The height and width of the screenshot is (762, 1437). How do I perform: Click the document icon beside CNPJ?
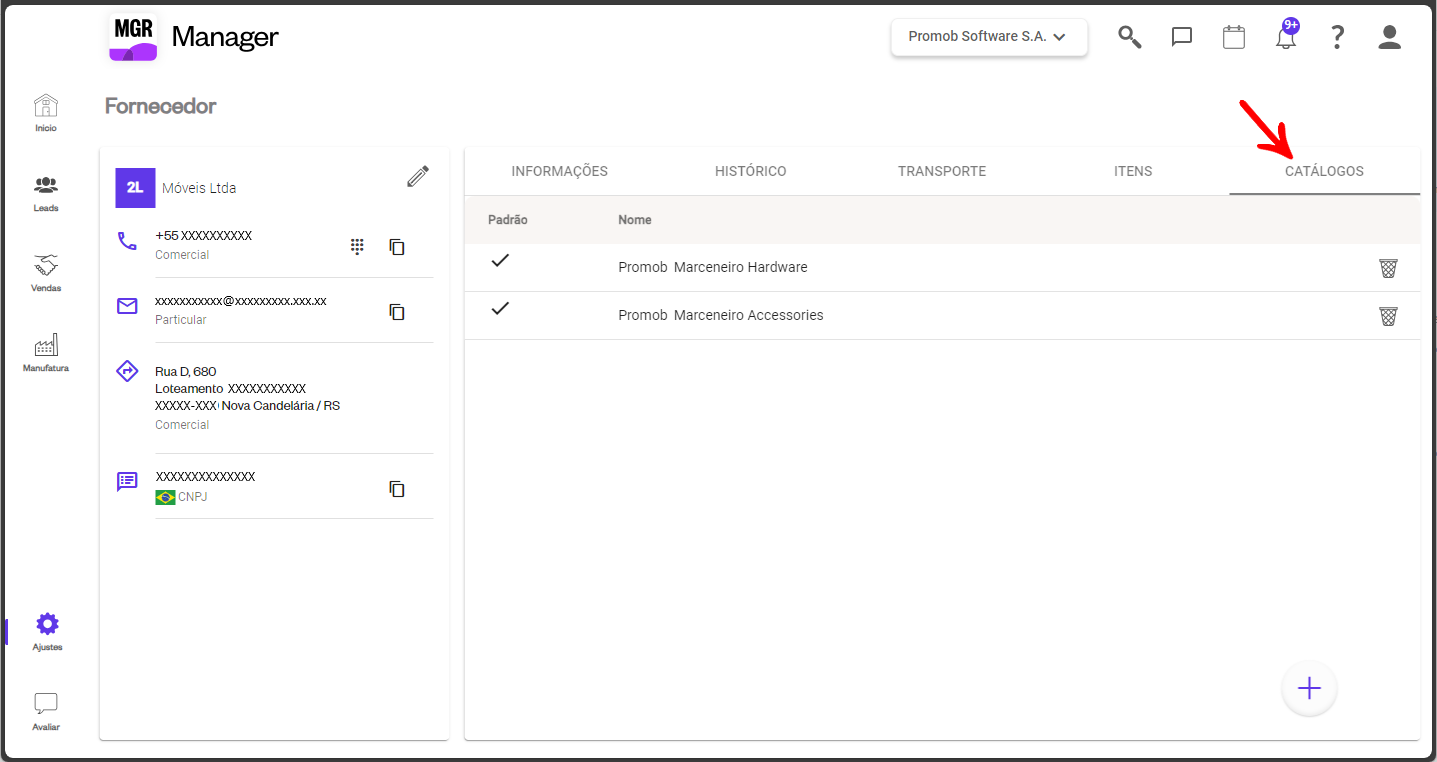(x=127, y=481)
